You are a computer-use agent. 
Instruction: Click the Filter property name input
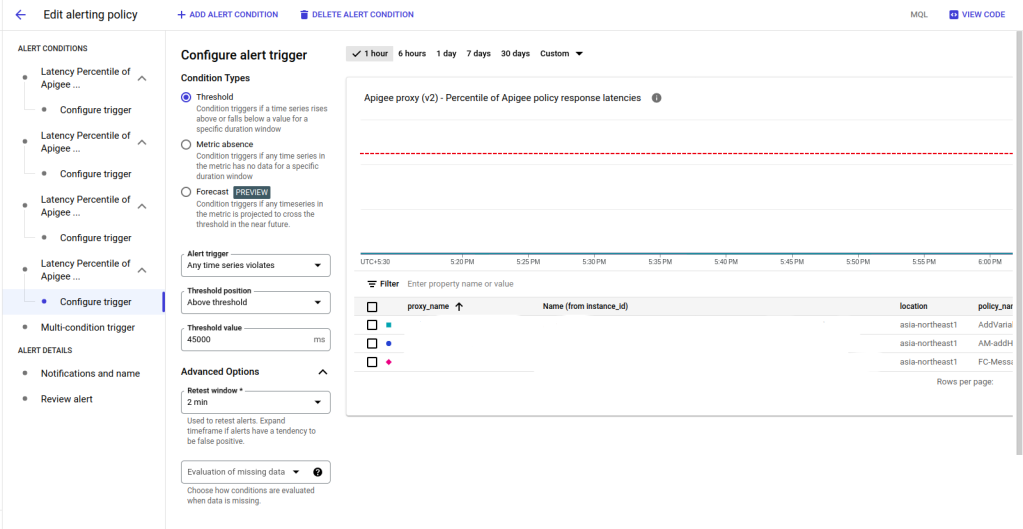pos(460,284)
